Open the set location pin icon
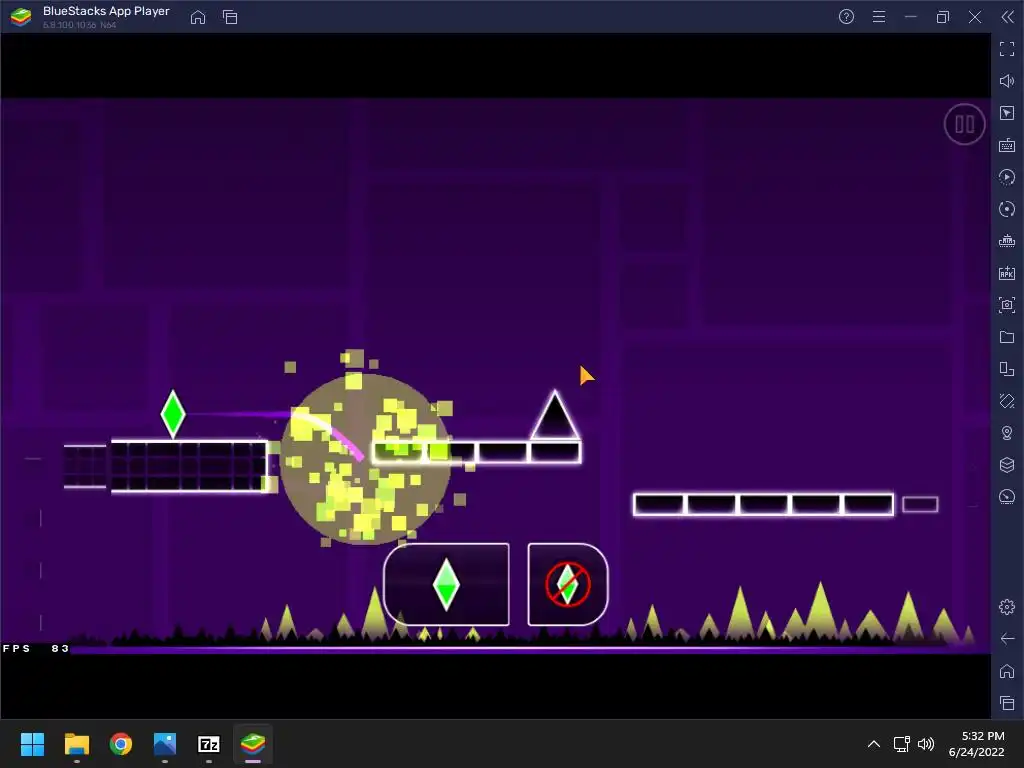 [x=1007, y=433]
